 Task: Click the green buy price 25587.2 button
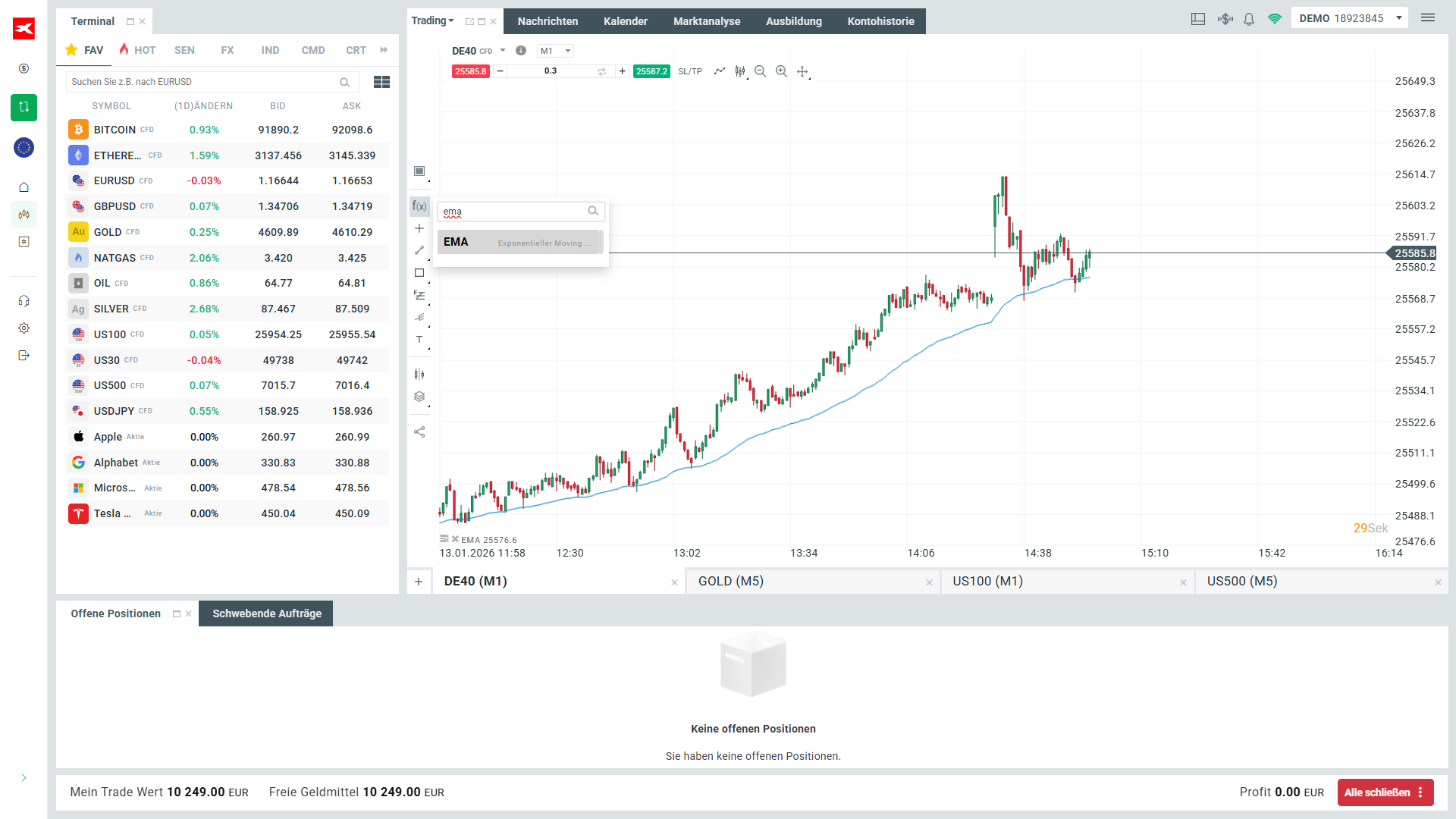(651, 71)
